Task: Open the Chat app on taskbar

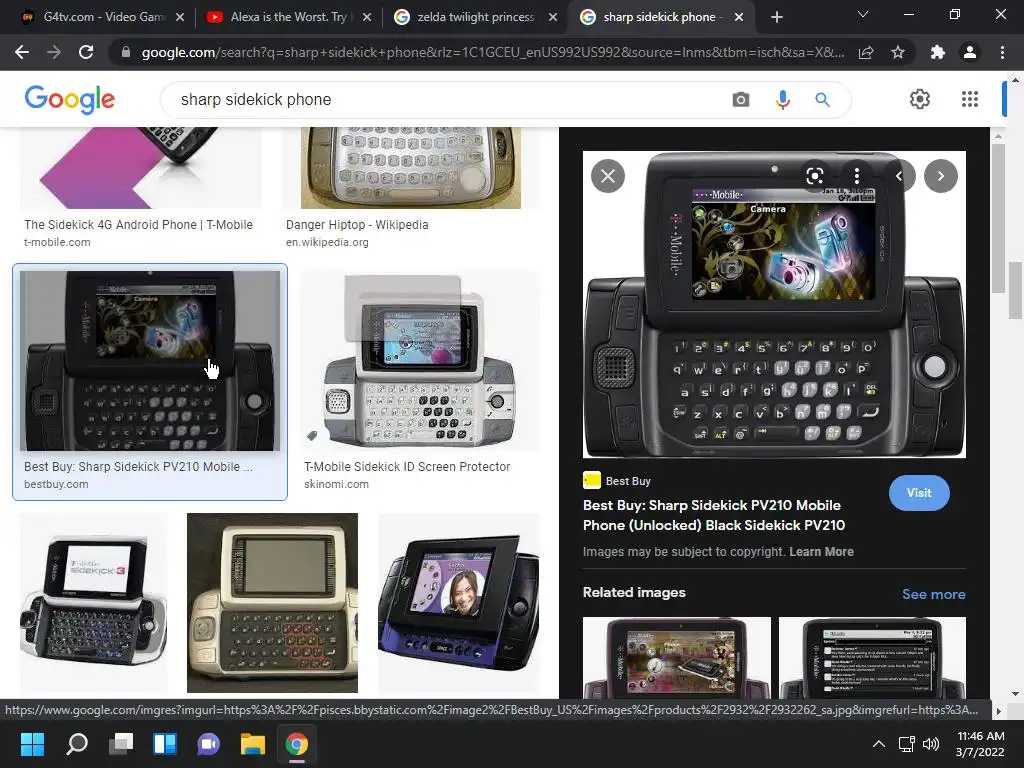Action: click(208, 744)
